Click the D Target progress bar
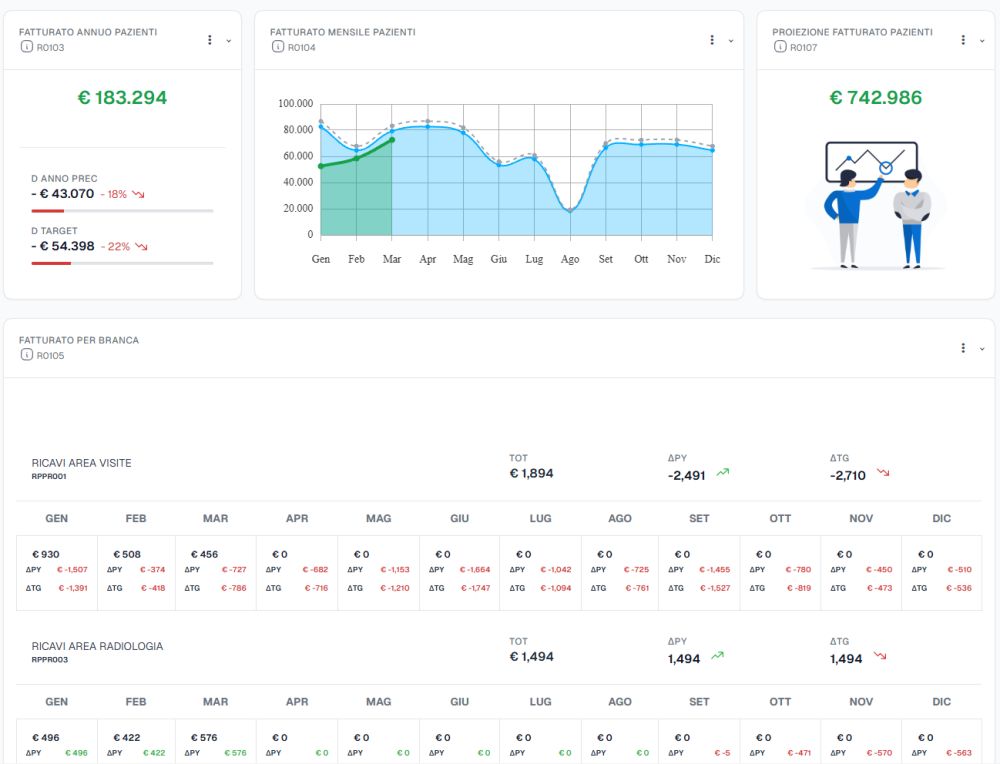This screenshot has height=764, width=1000. (122, 263)
